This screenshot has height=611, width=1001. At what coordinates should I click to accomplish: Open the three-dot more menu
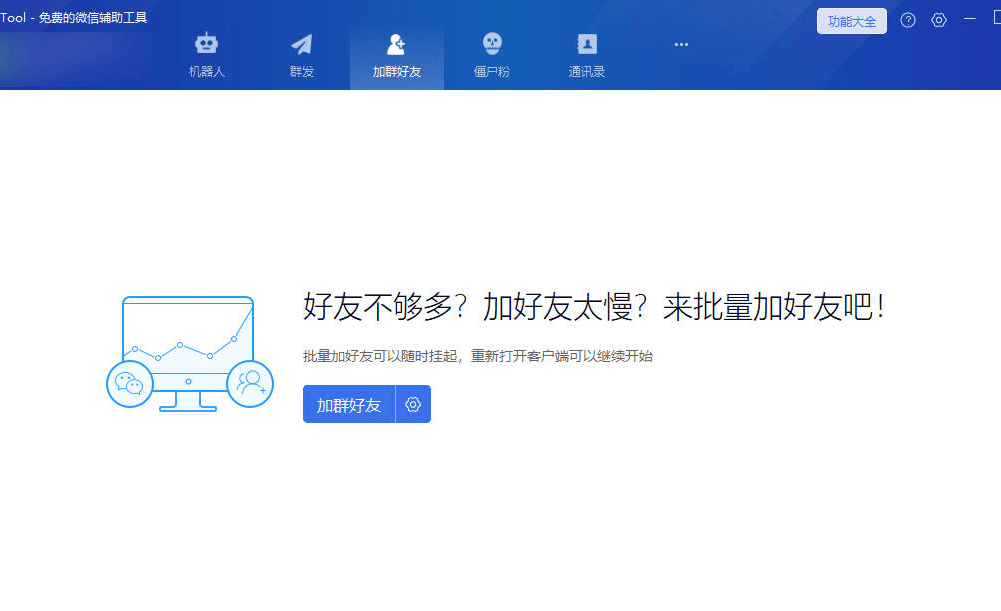(681, 45)
